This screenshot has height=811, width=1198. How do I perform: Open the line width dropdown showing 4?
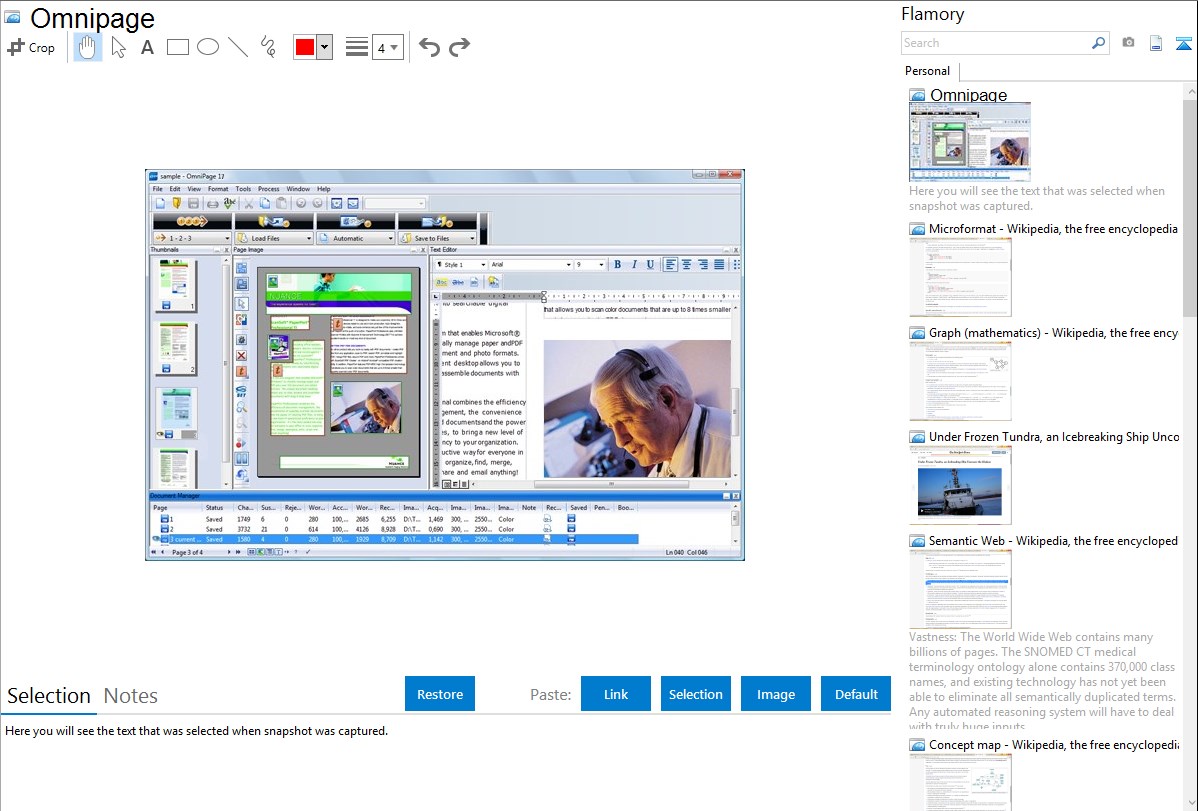click(x=387, y=48)
